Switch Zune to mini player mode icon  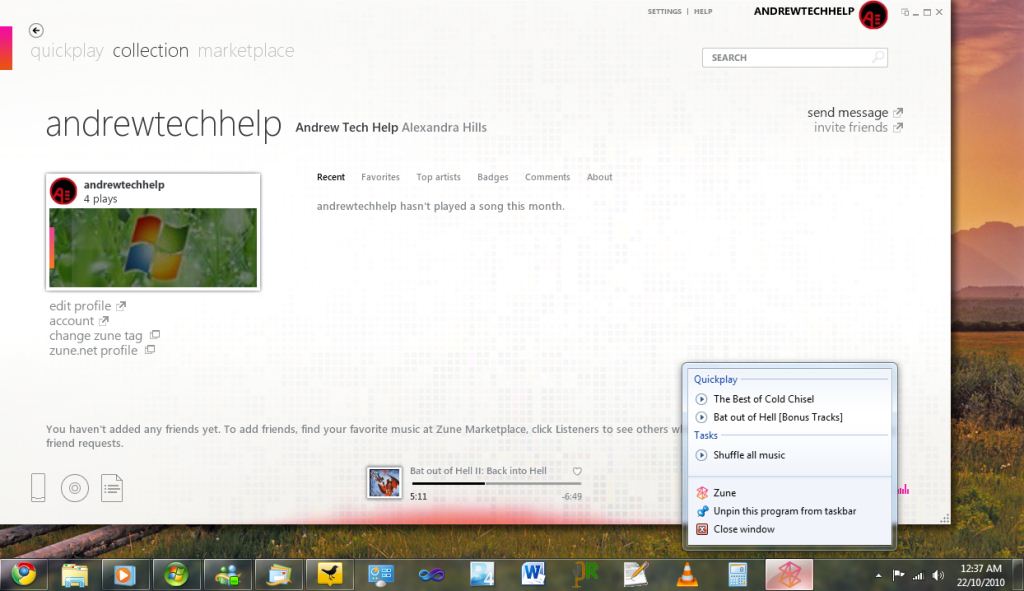904,12
